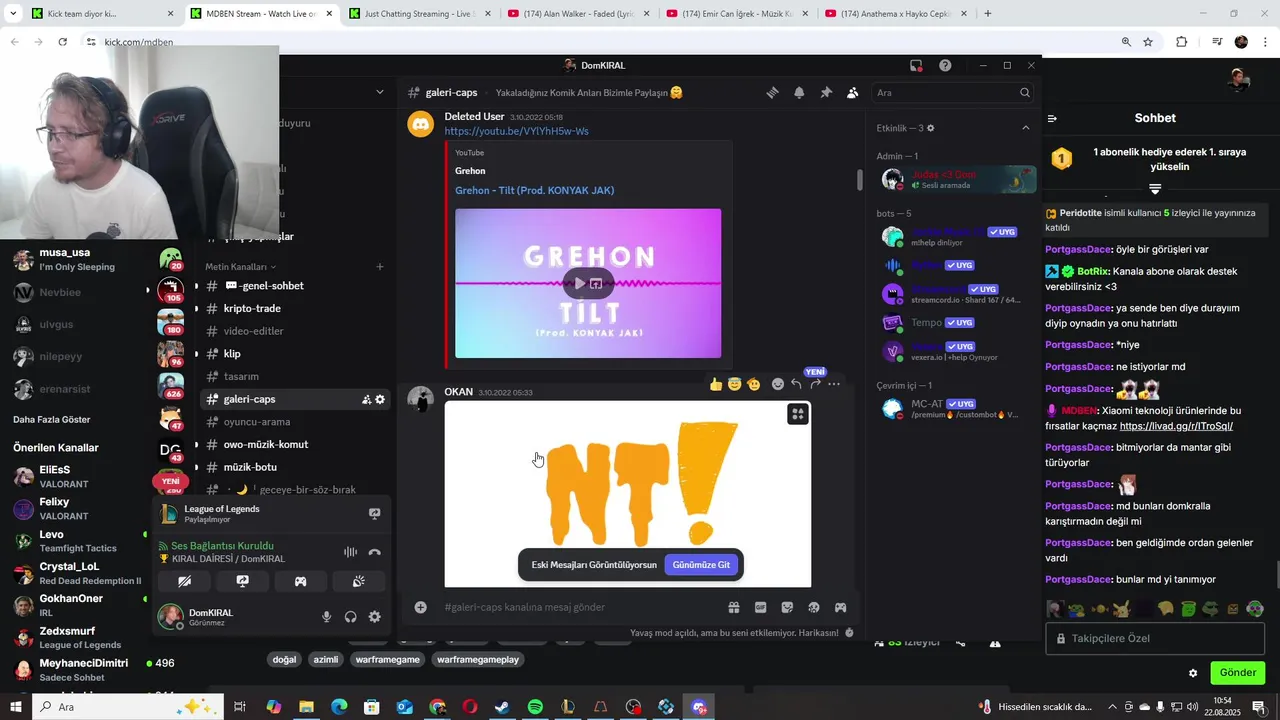Open the apps/game controller icon in message bar

point(841,607)
